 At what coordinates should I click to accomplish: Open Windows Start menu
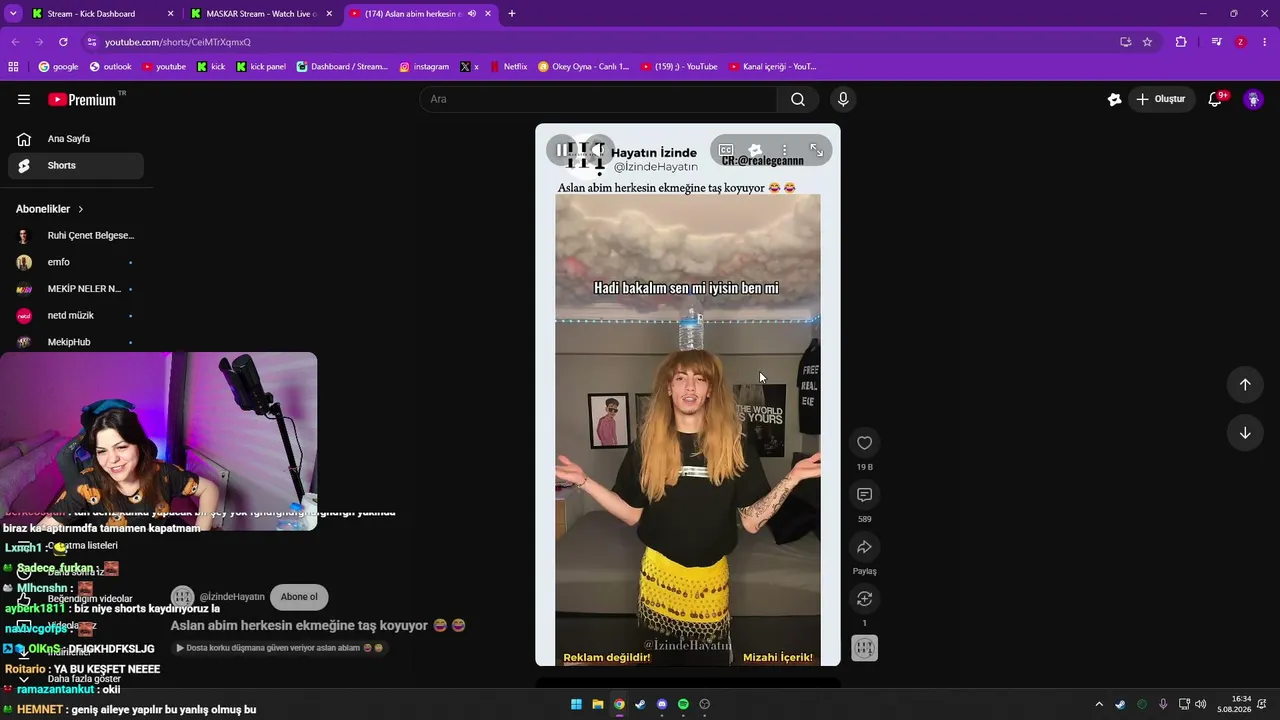[x=576, y=704]
